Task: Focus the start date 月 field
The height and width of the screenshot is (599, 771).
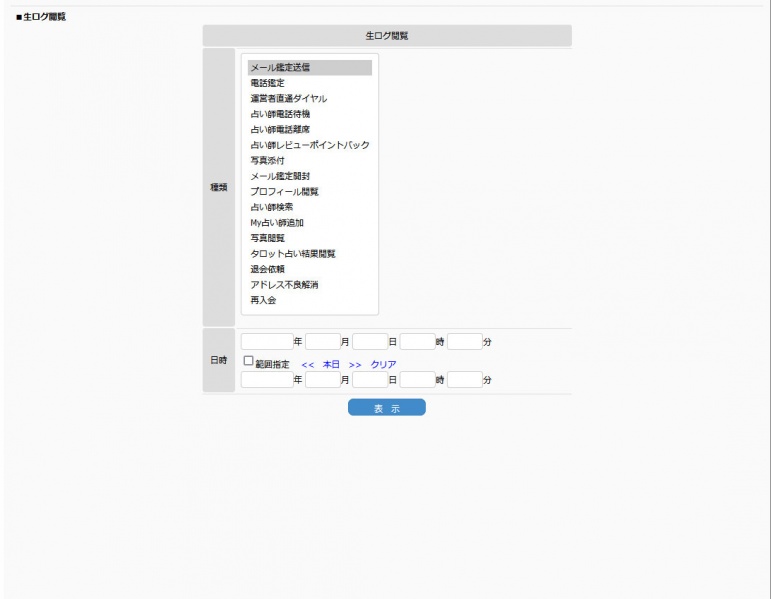Action: pyautogui.click(x=322, y=342)
